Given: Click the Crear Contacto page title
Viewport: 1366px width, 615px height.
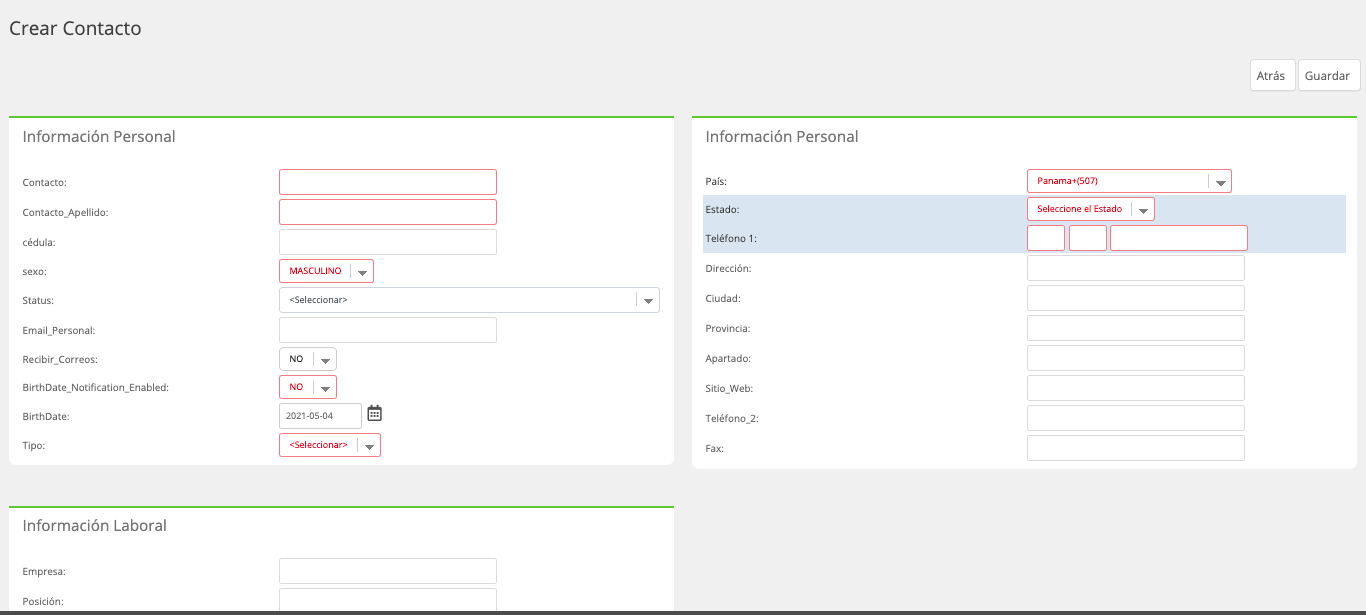Looking at the screenshot, I should [75, 28].
